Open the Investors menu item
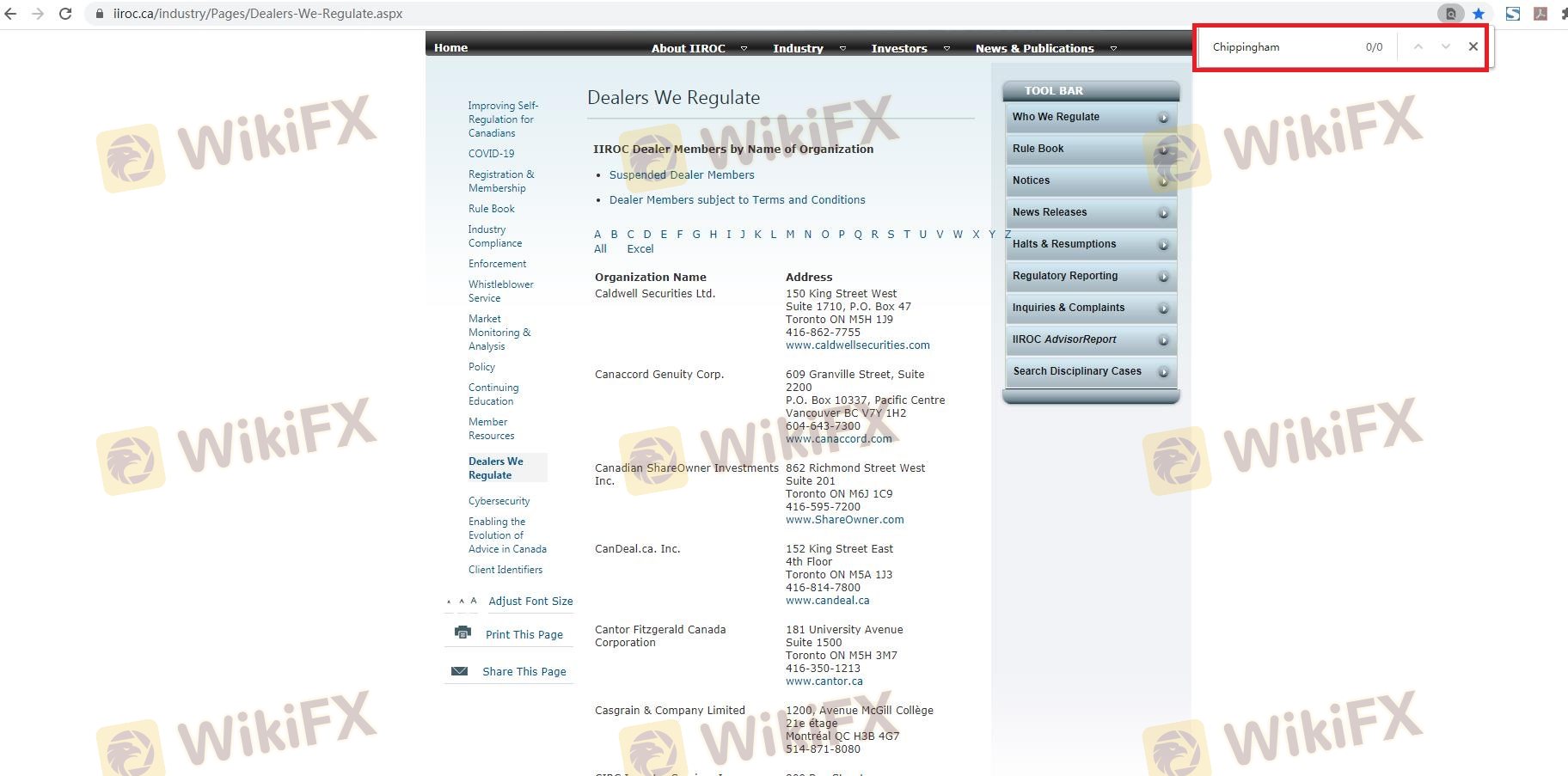 click(x=898, y=49)
